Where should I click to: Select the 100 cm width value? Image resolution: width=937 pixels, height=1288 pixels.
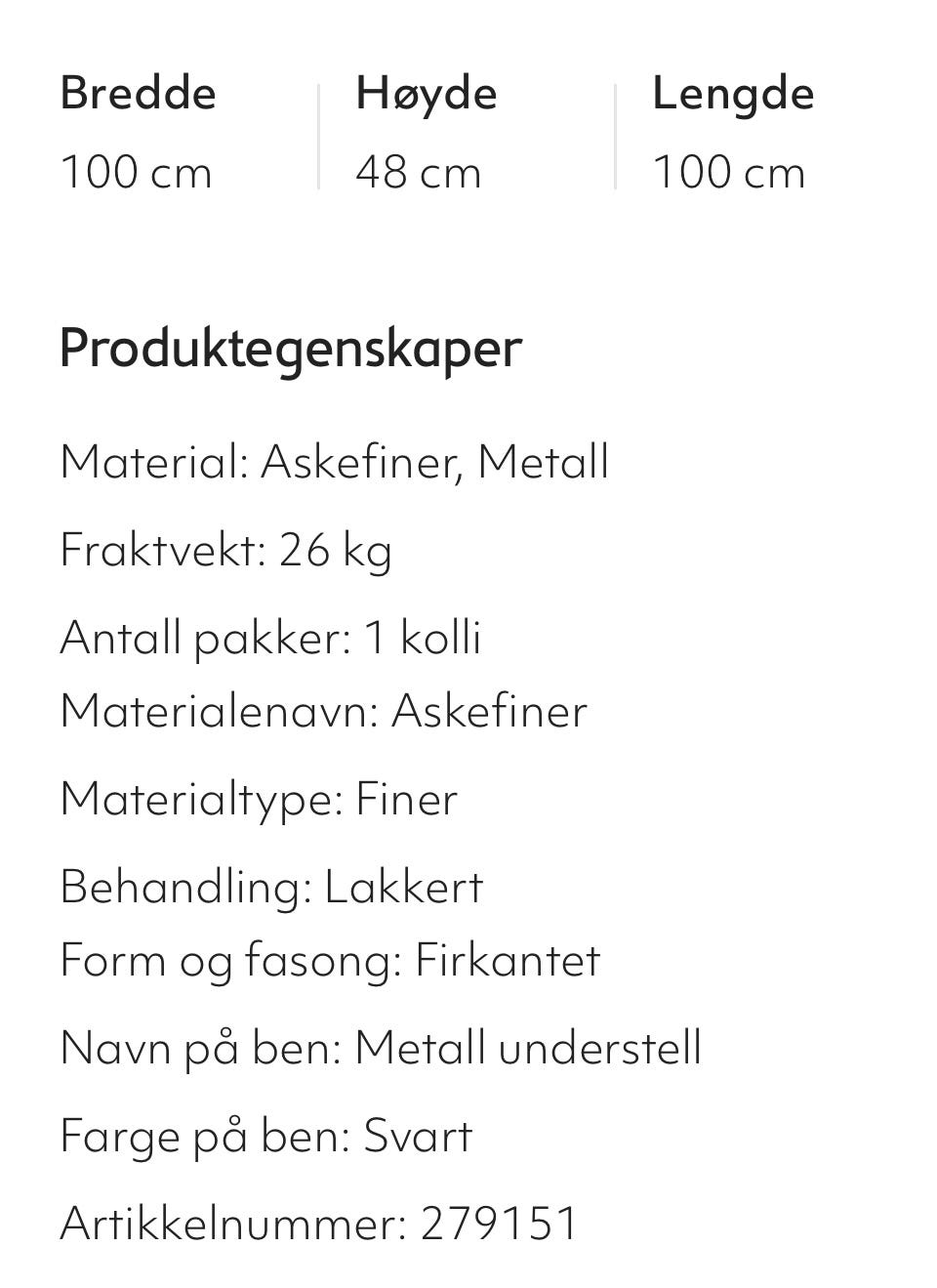[x=136, y=173]
